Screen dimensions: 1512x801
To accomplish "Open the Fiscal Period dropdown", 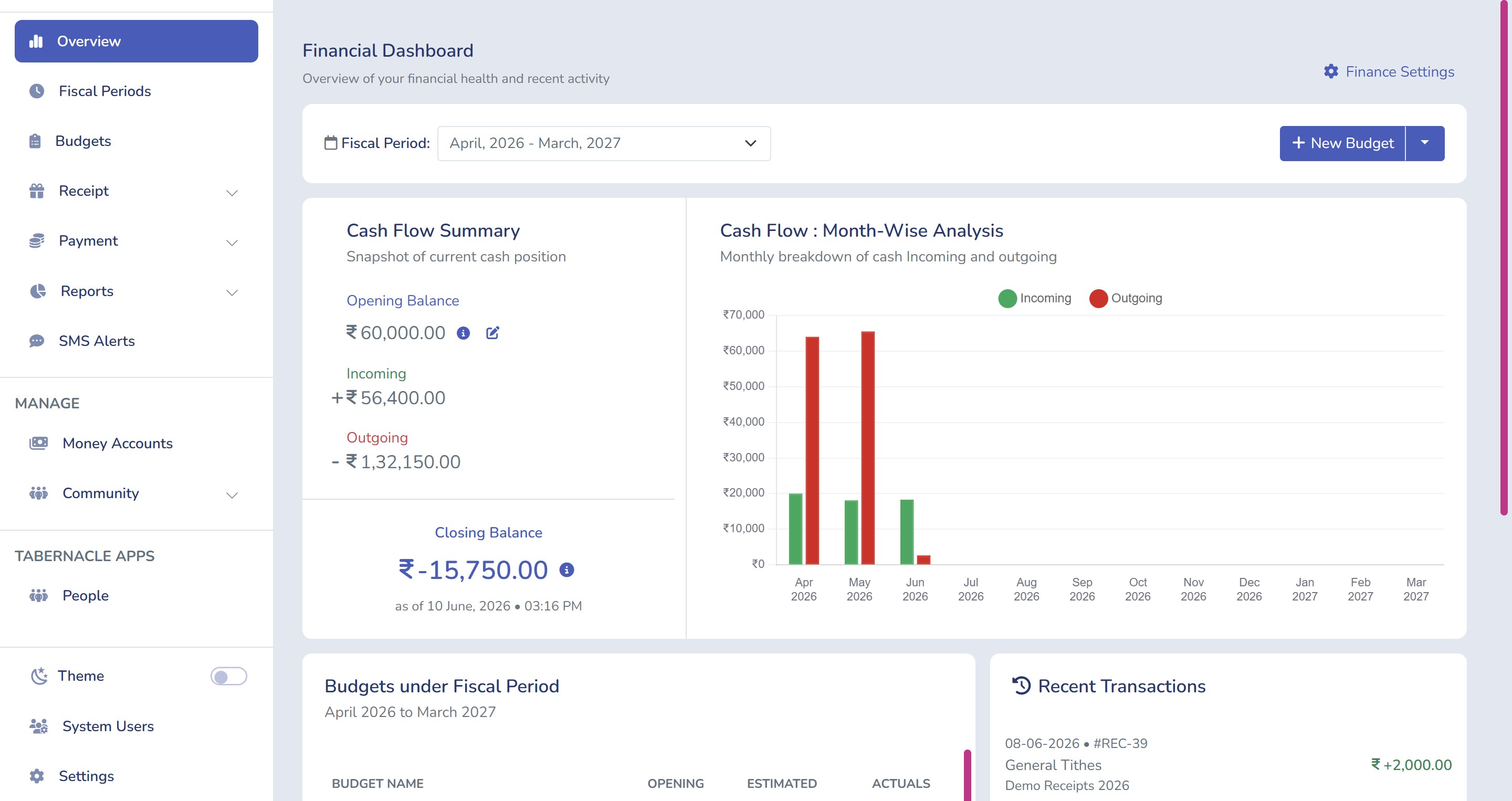I will (604, 143).
